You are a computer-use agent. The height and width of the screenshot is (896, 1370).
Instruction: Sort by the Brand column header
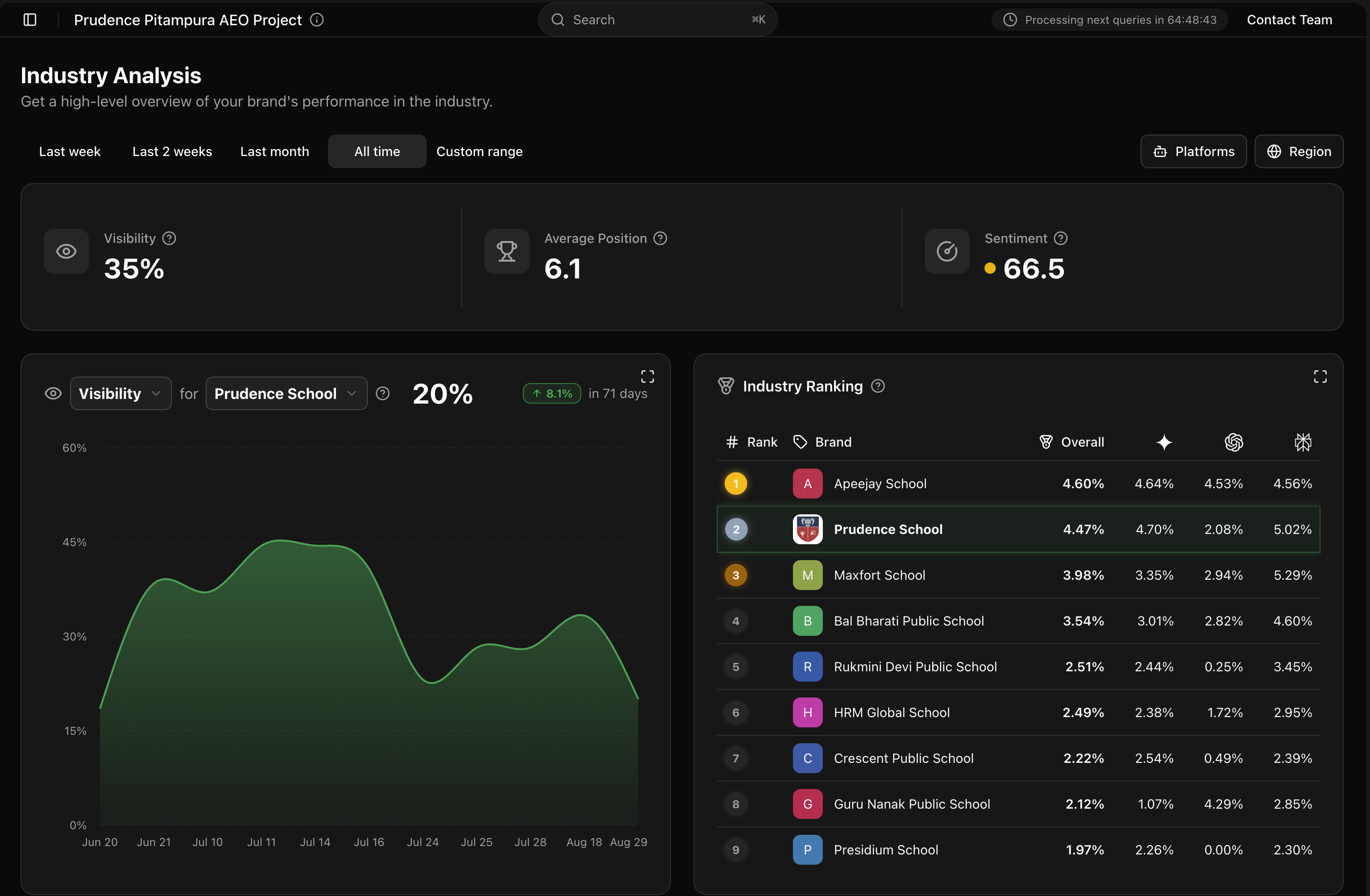point(822,442)
